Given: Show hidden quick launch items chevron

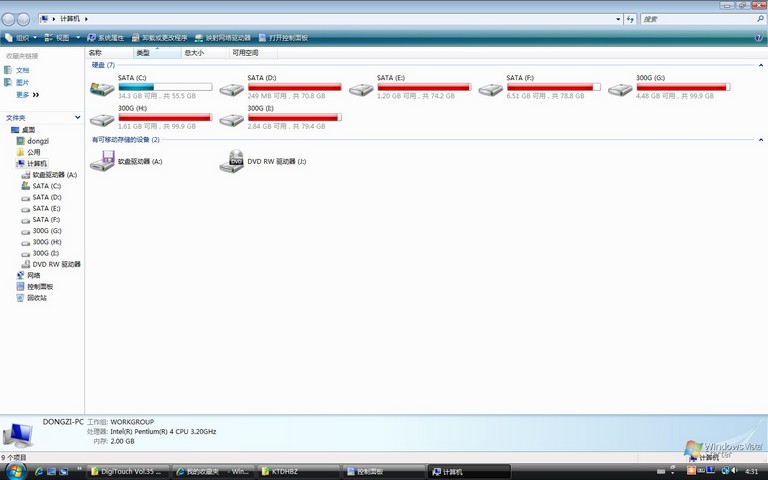Looking at the screenshot, I should [x=78, y=469].
